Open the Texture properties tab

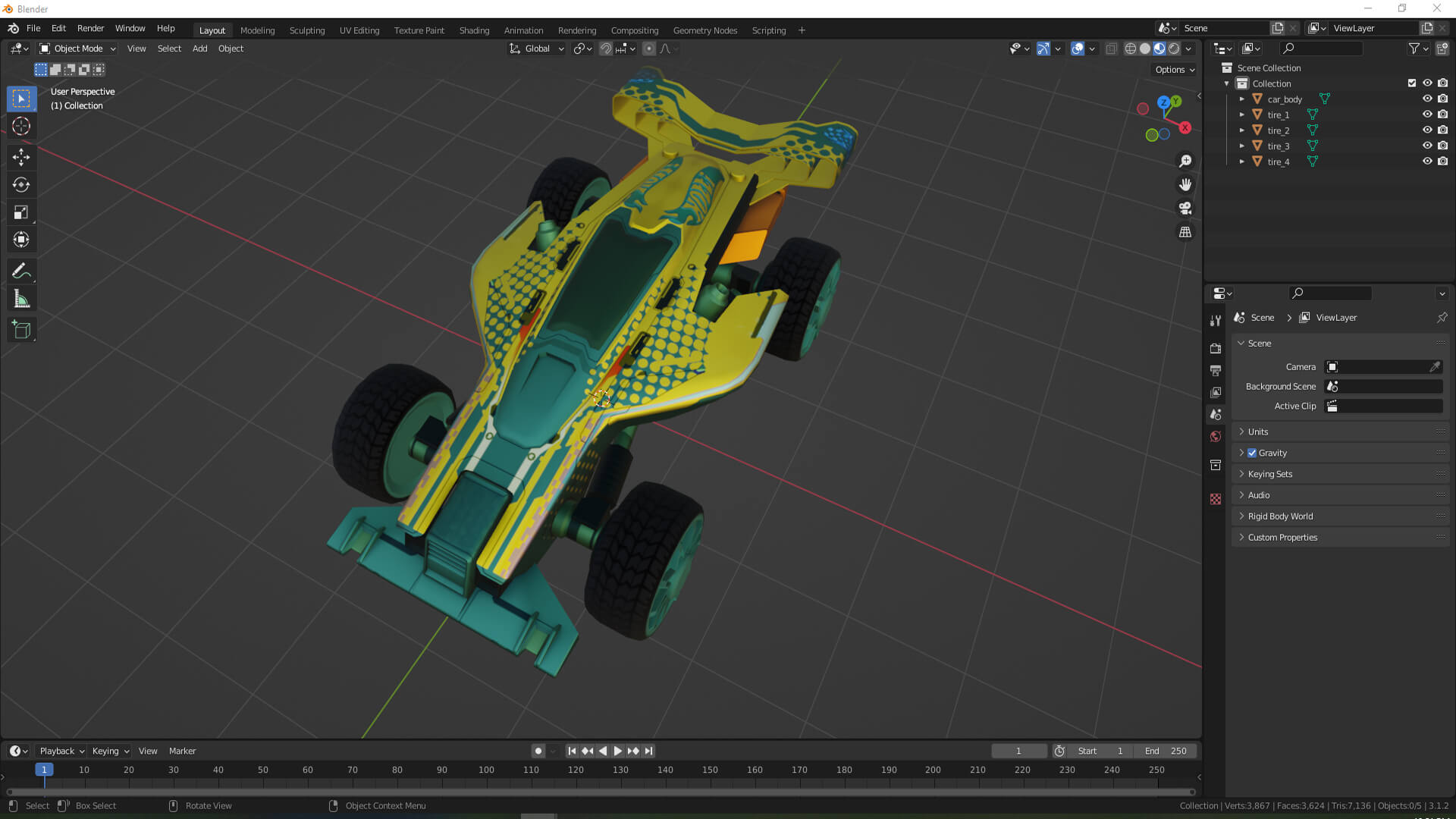click(x=1216, y=499)
